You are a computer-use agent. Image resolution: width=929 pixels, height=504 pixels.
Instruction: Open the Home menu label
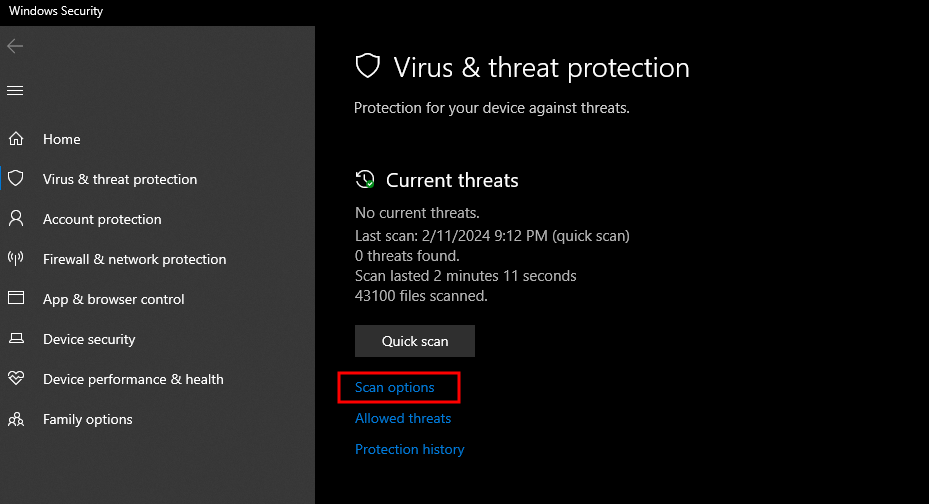62,139
